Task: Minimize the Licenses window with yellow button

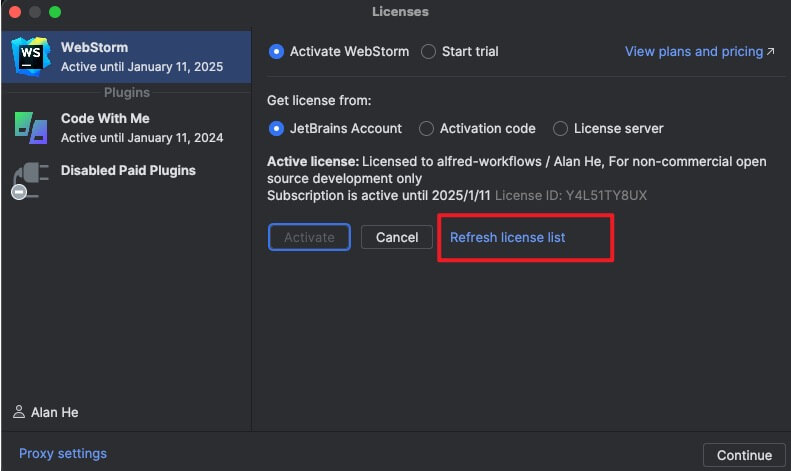Action: pyautogui.click(x=35, y=12)
